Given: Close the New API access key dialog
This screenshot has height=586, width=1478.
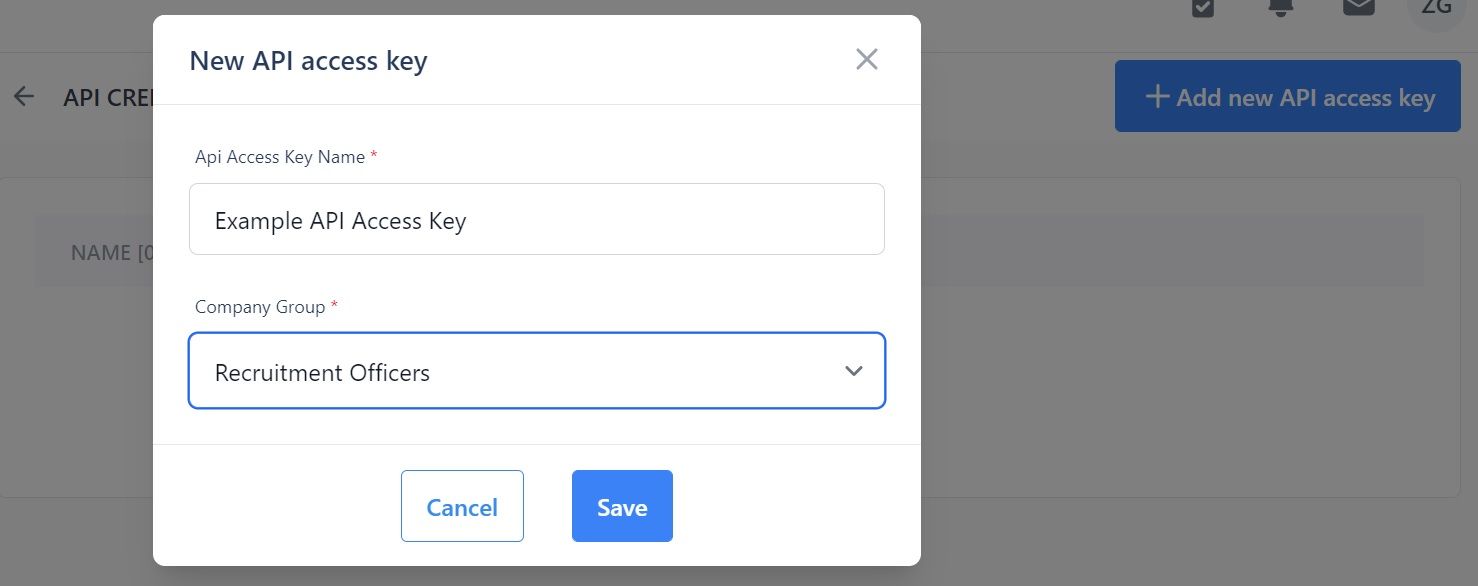Looking at the screenshot, I should (x=867, y=59).
